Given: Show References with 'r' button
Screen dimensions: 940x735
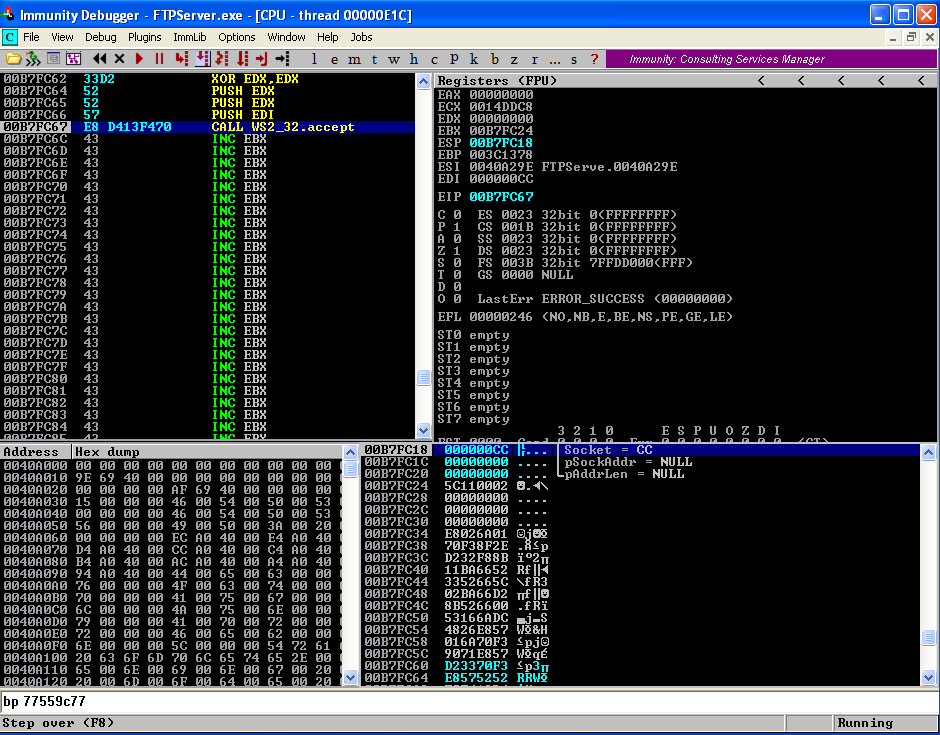Looking at the screenshot, I should (534, 59).
